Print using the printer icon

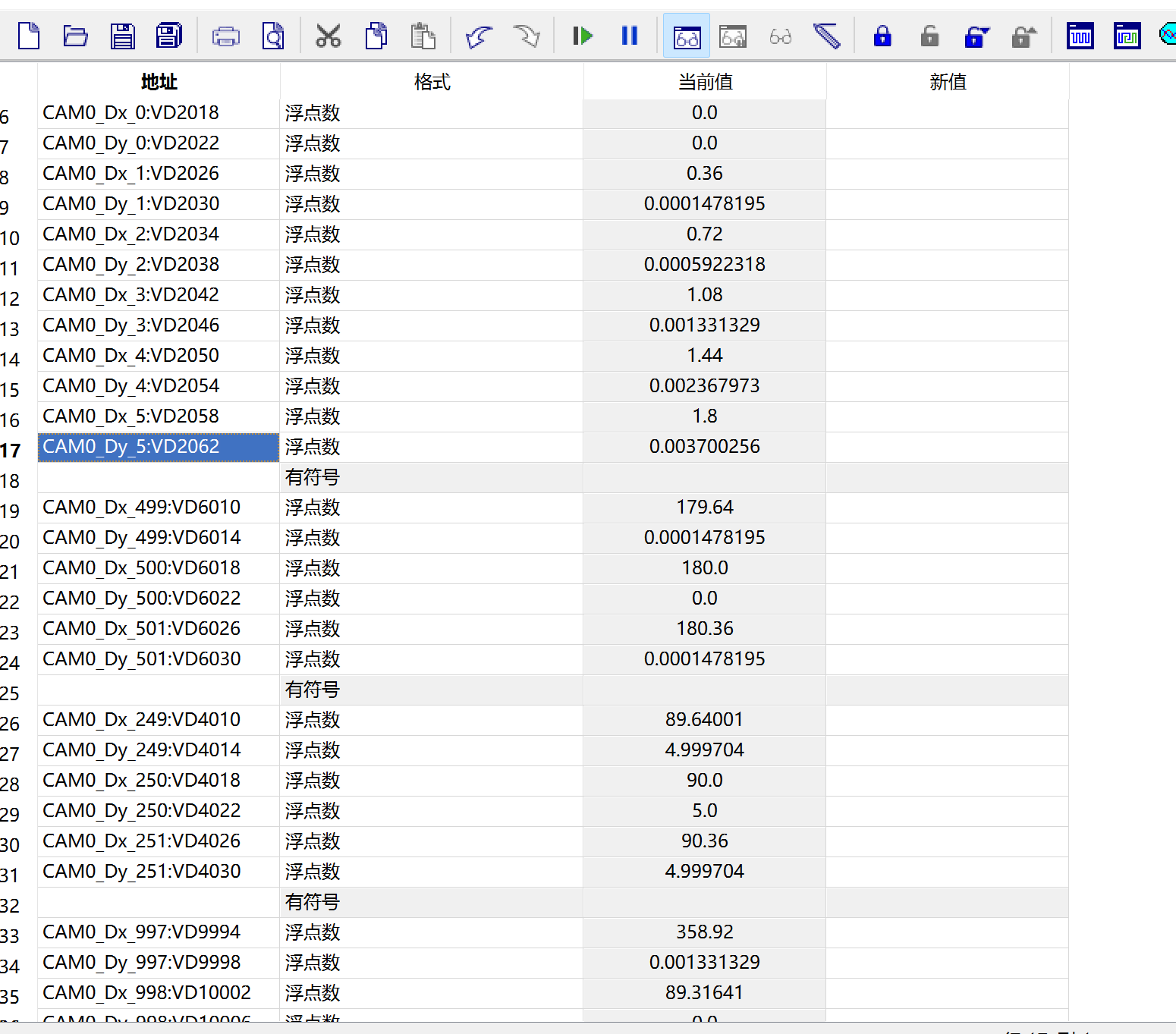coord(226,36)
